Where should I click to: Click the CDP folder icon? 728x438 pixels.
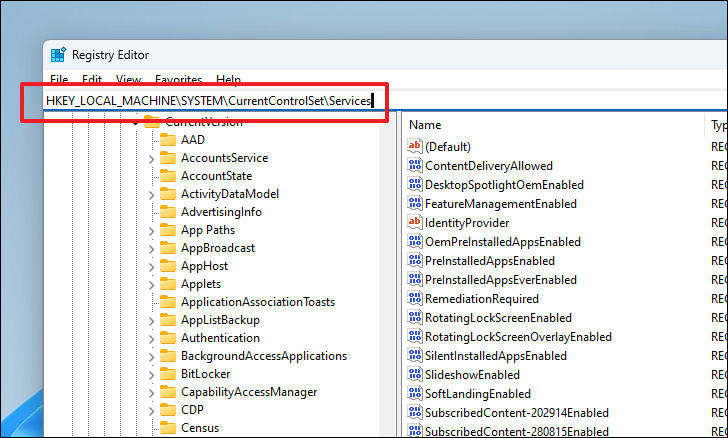(168, 410)
